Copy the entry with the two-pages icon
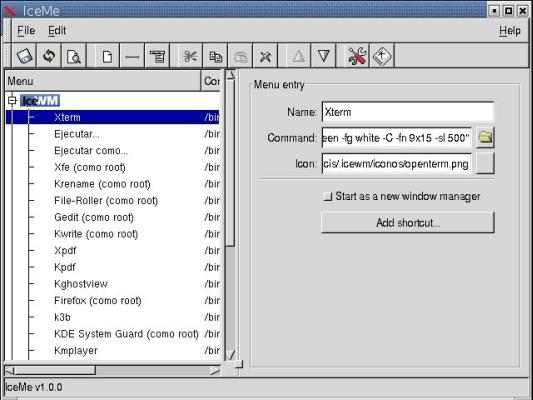 215,56
